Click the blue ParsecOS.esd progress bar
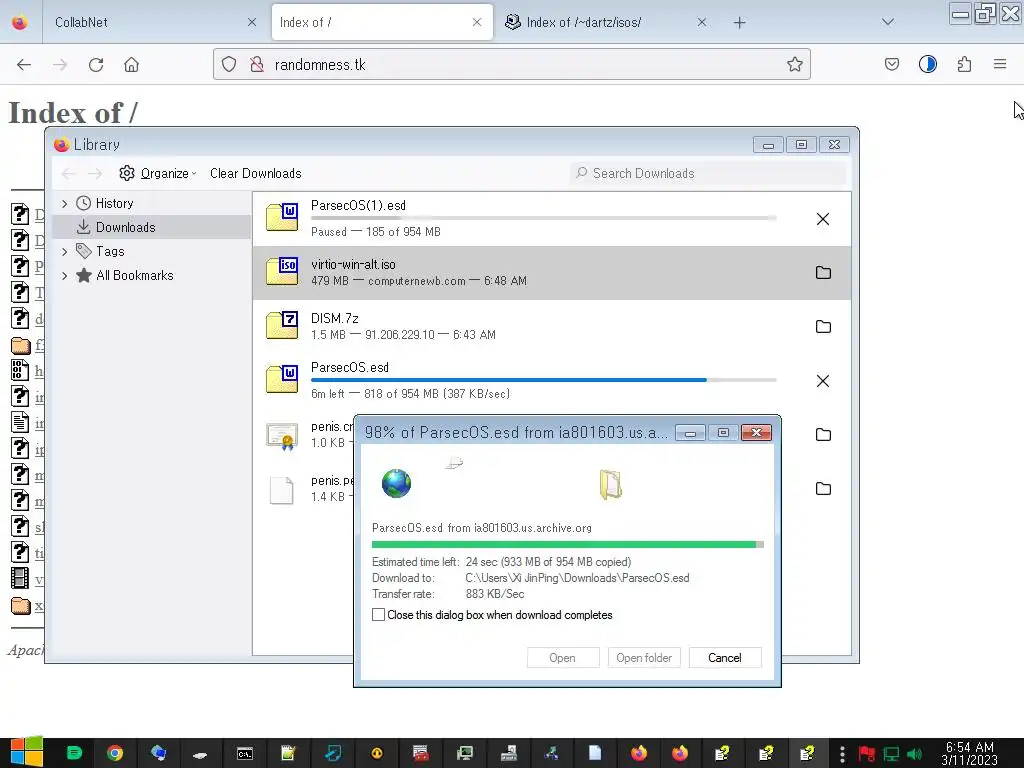 543,379
